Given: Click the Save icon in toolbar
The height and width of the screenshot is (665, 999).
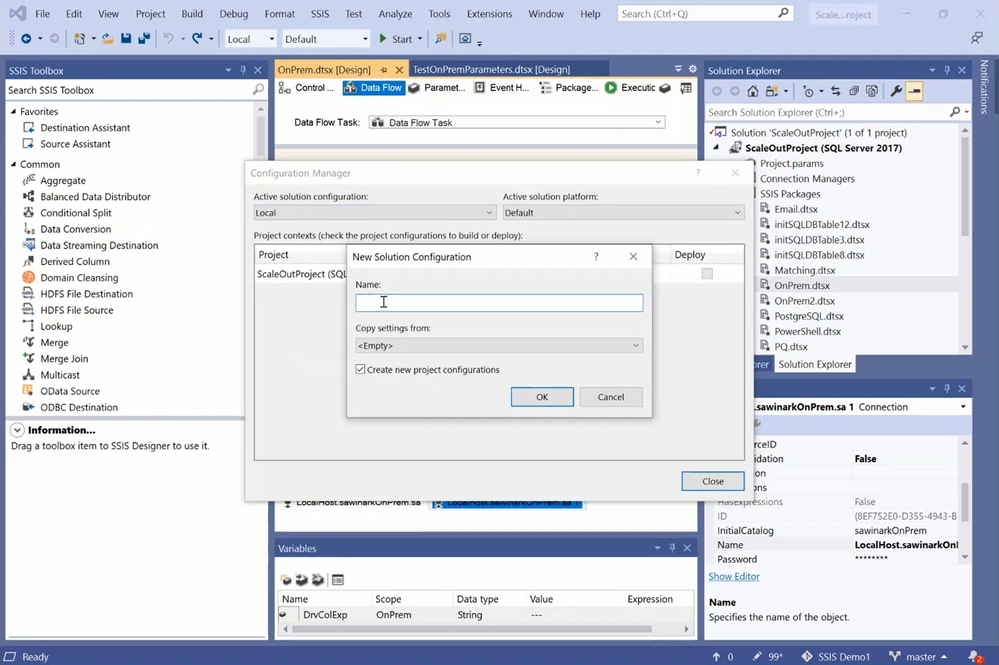Looking at the screenshot, I should (x=126, y=39).
